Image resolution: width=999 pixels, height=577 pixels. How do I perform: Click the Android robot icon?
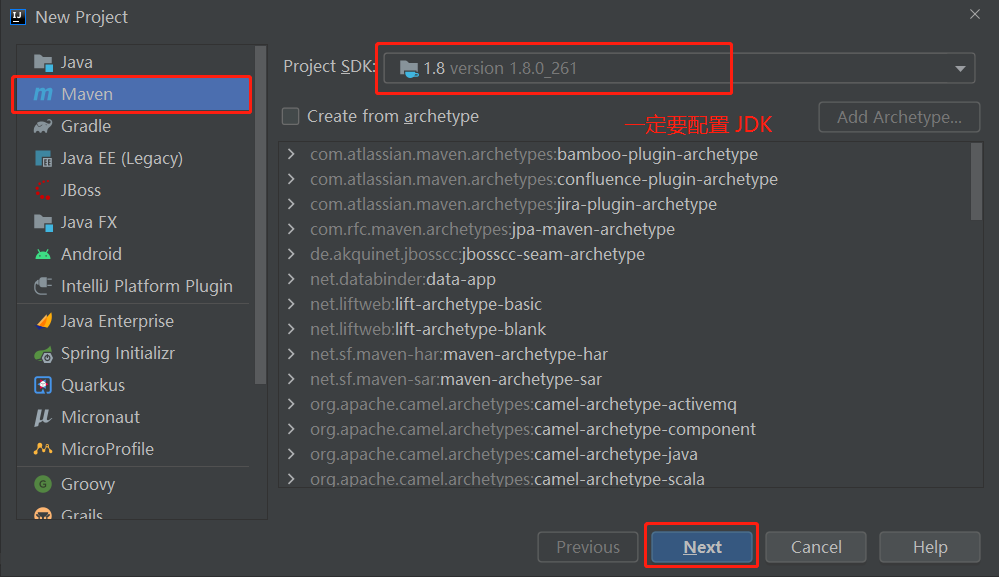(43, 254)
